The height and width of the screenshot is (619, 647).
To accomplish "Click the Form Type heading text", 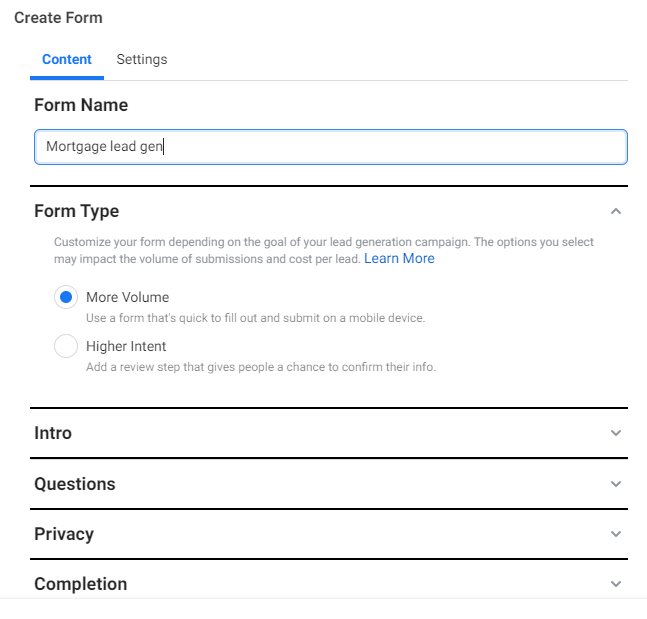I will (76, 211).
